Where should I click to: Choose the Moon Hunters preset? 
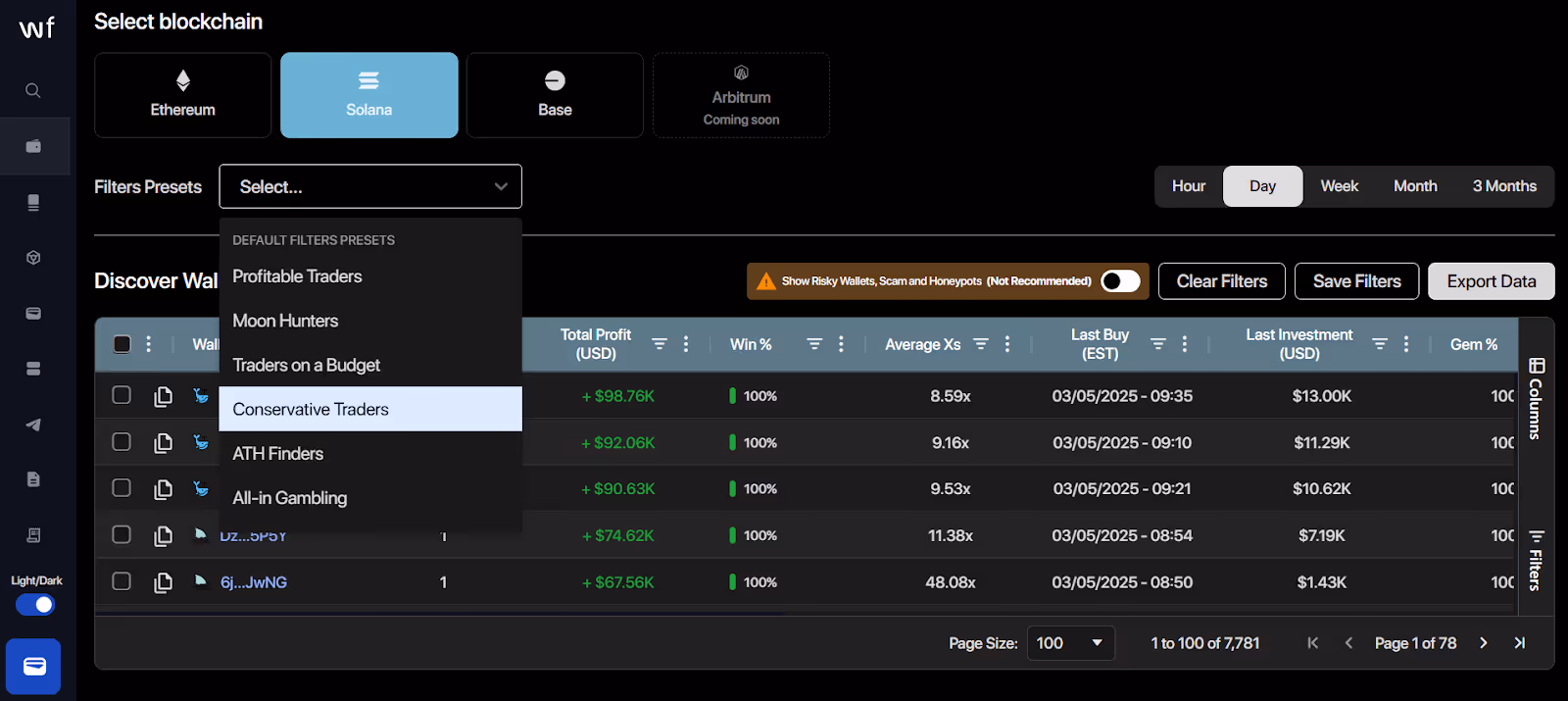pos(370,321)
